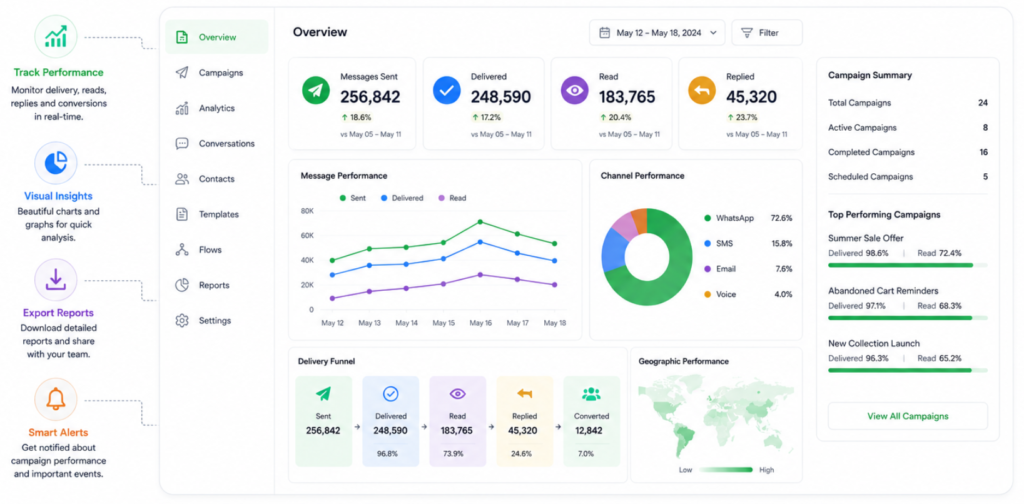The width and height of the screenshot is (1024, 504).
Task: Click the green Messages Sent plane icon
Action: pyautogui.click(x=315, y=90)
